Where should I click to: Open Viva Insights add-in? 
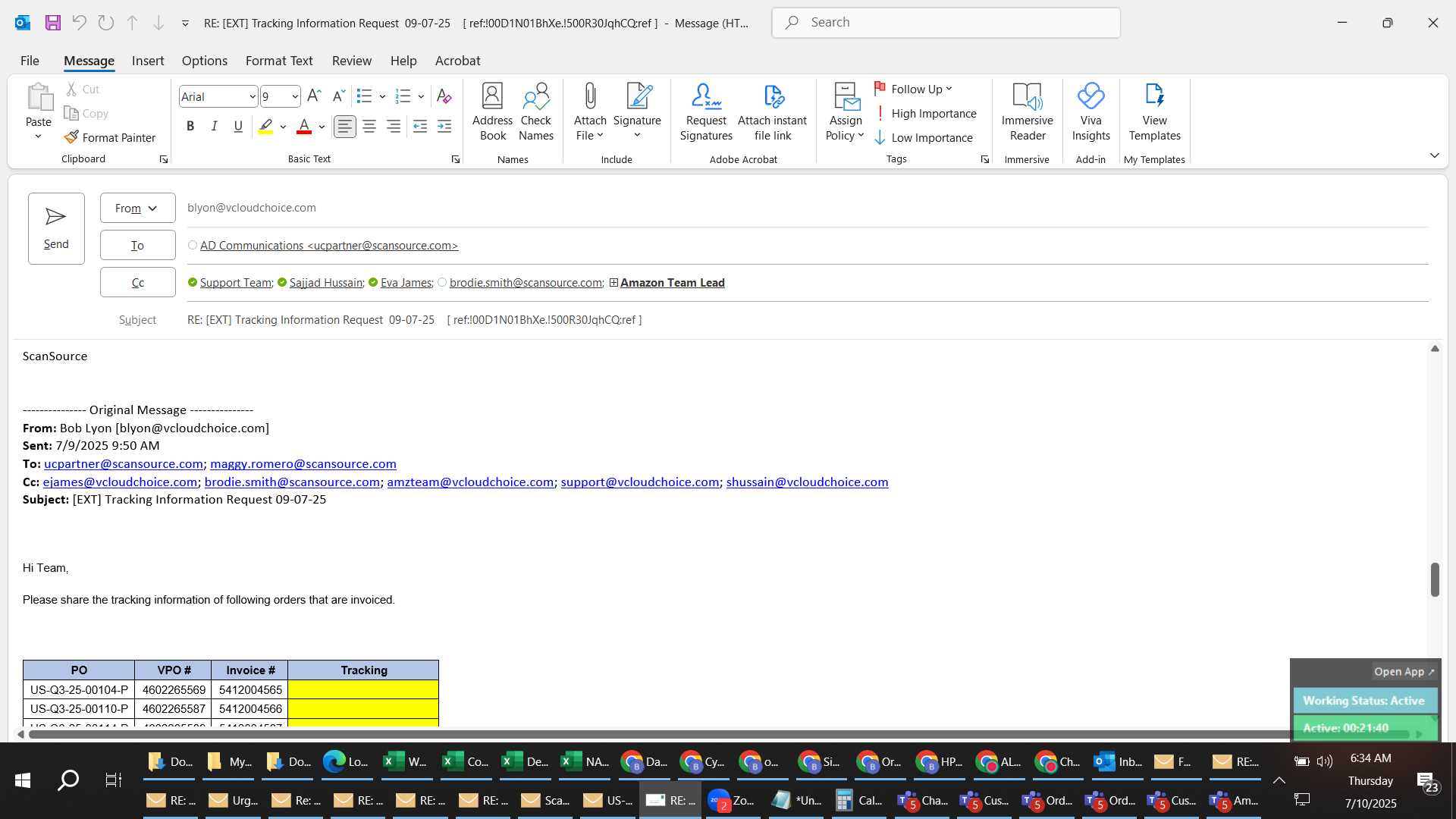[1090, 111]
